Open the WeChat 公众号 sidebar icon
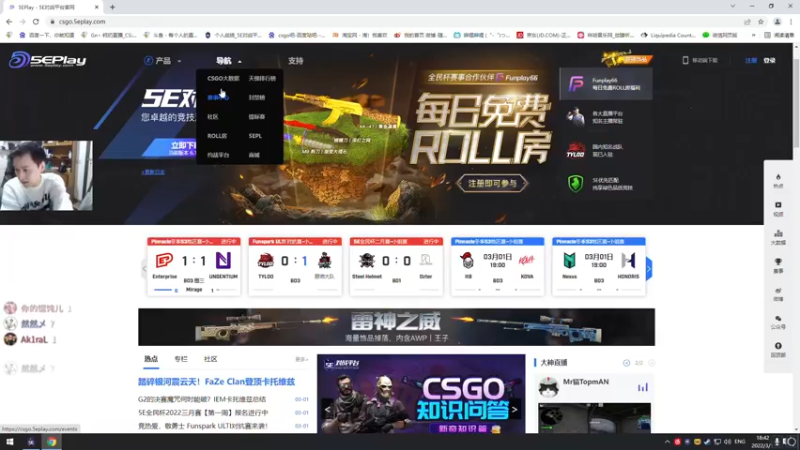The height and width of the screenshot is (450, 800). click(x=778, y=321)
